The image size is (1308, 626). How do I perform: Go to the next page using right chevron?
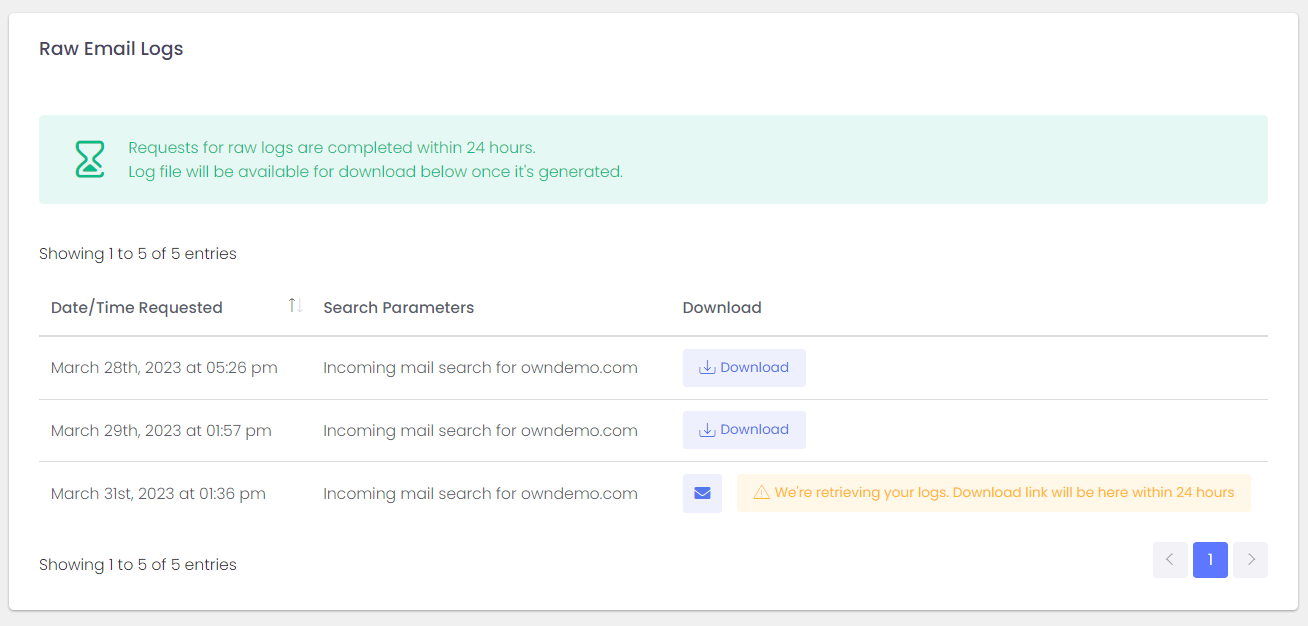pyautogui.click(x=1250, y=560)
